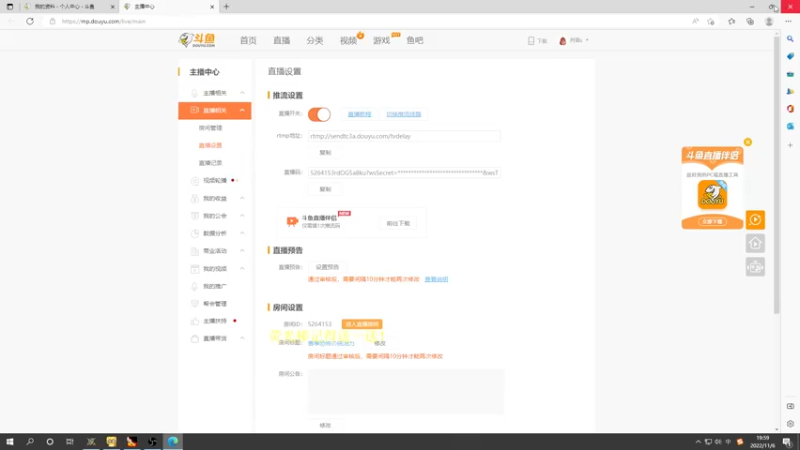This screenshot has height=450, width=800.
Task: Open 主播扶持 in the sidebar
Action: 215,321
